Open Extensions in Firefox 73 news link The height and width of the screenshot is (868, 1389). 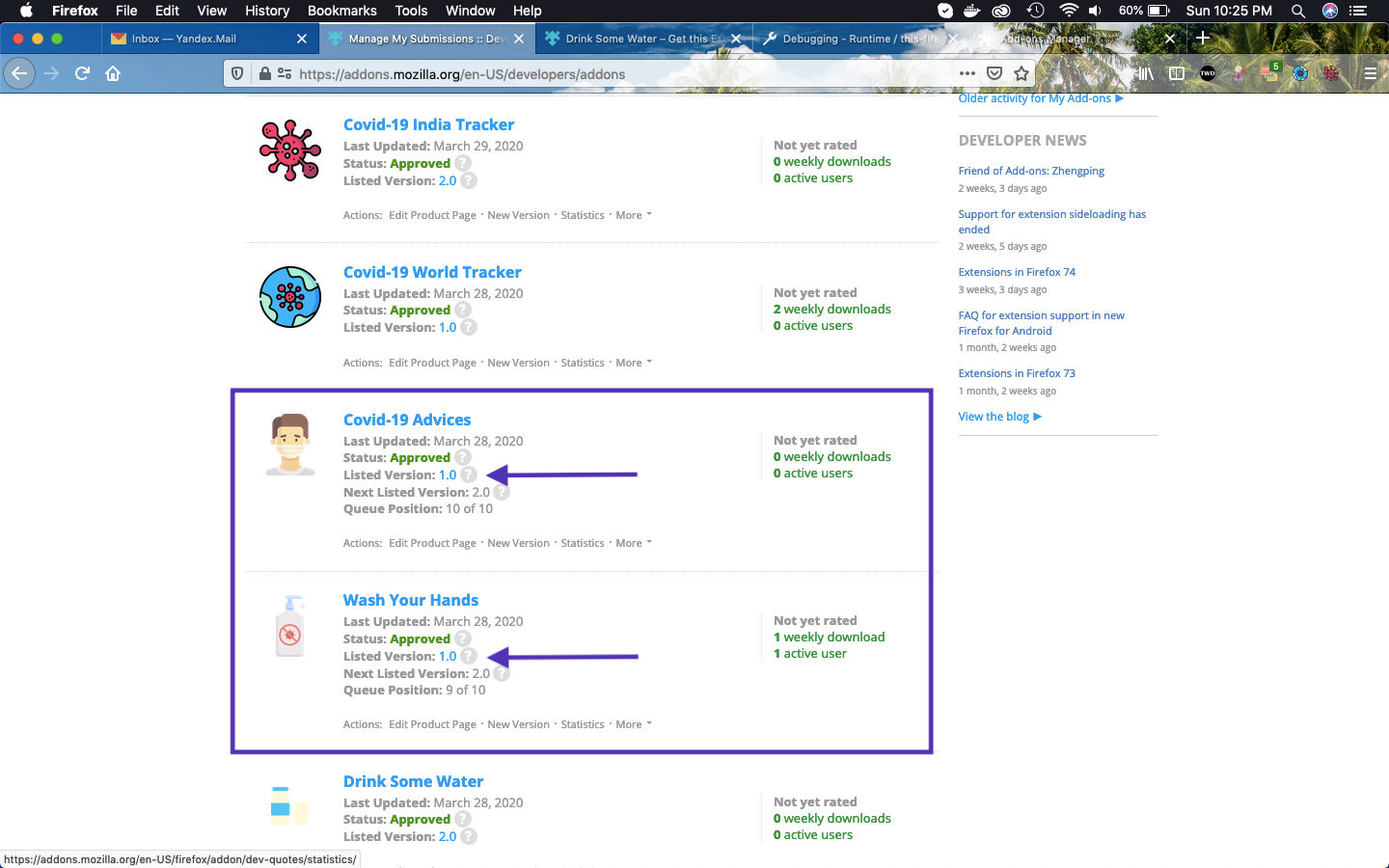(x=1017, y=373)
